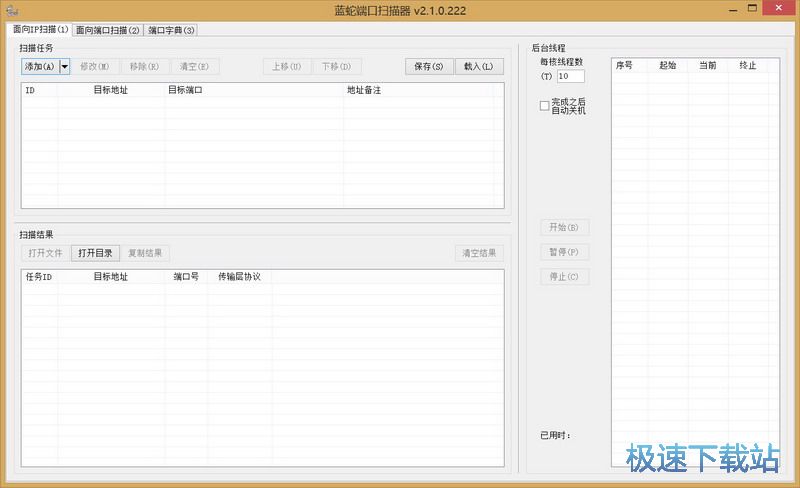Click the 地址备注 column header
Viewport: 800px width, 488px height.
tap(364, 90)
